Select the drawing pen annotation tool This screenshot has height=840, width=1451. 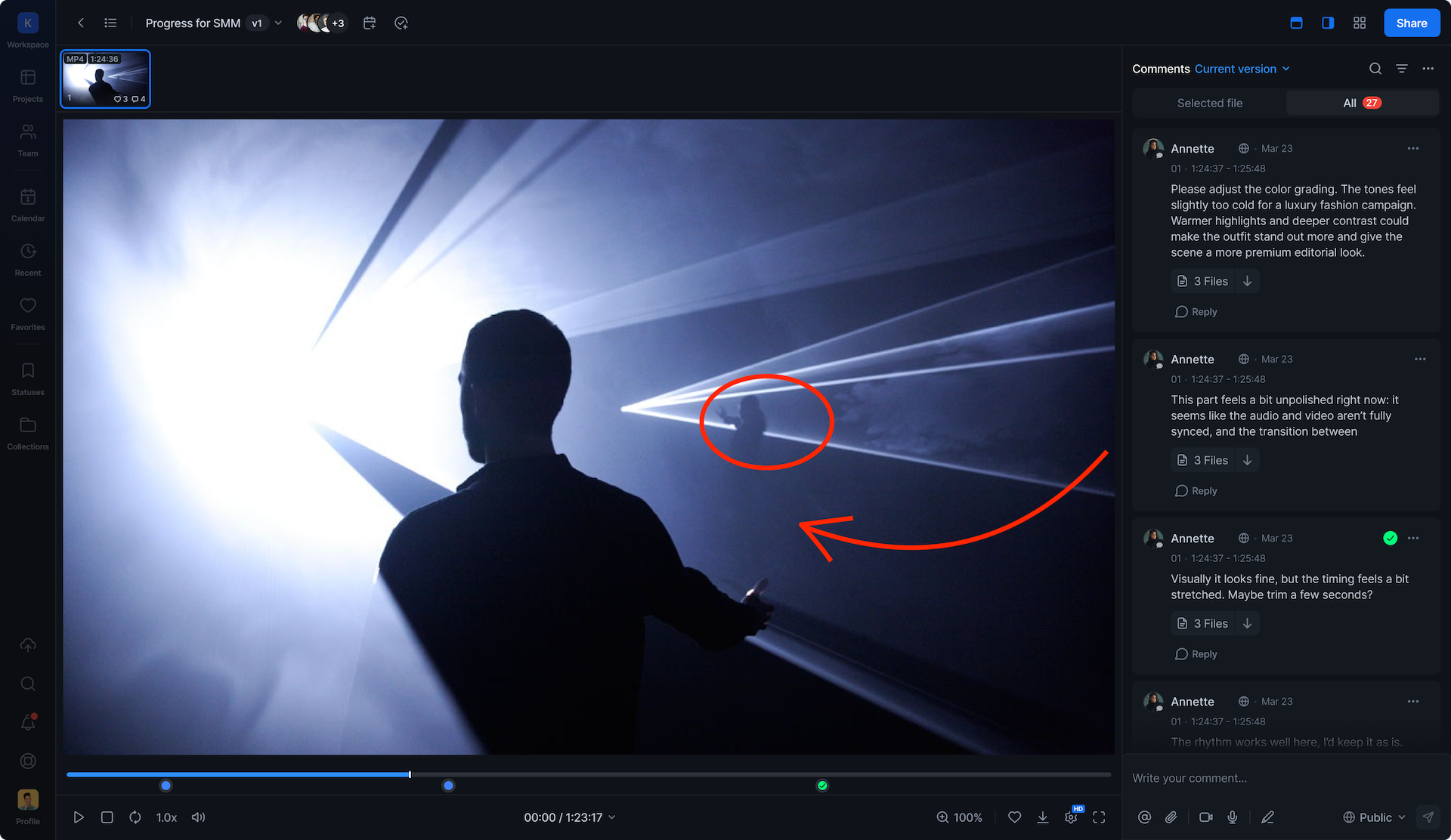point(1268,817)
